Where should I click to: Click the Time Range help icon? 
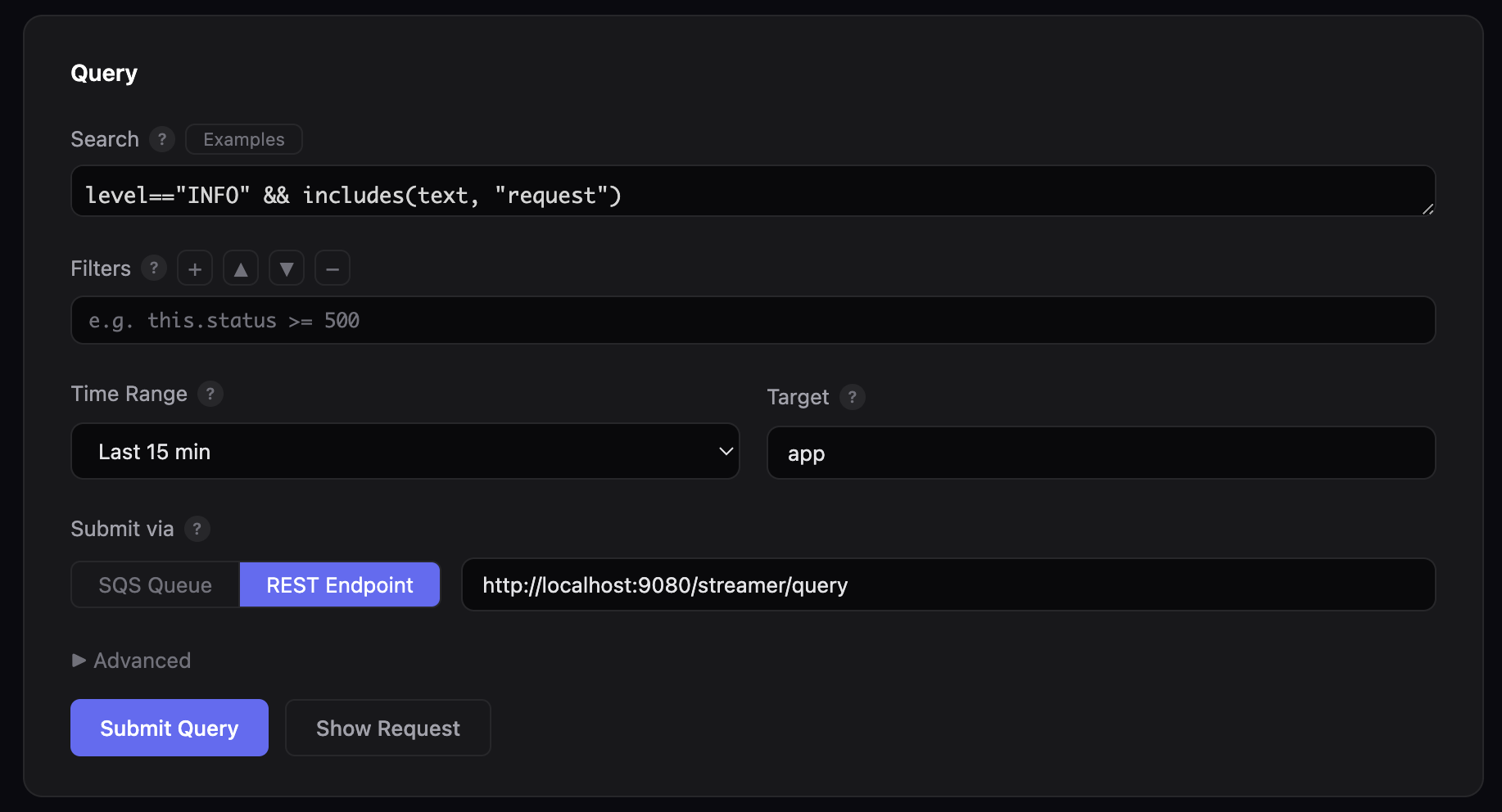coord(210,394)
